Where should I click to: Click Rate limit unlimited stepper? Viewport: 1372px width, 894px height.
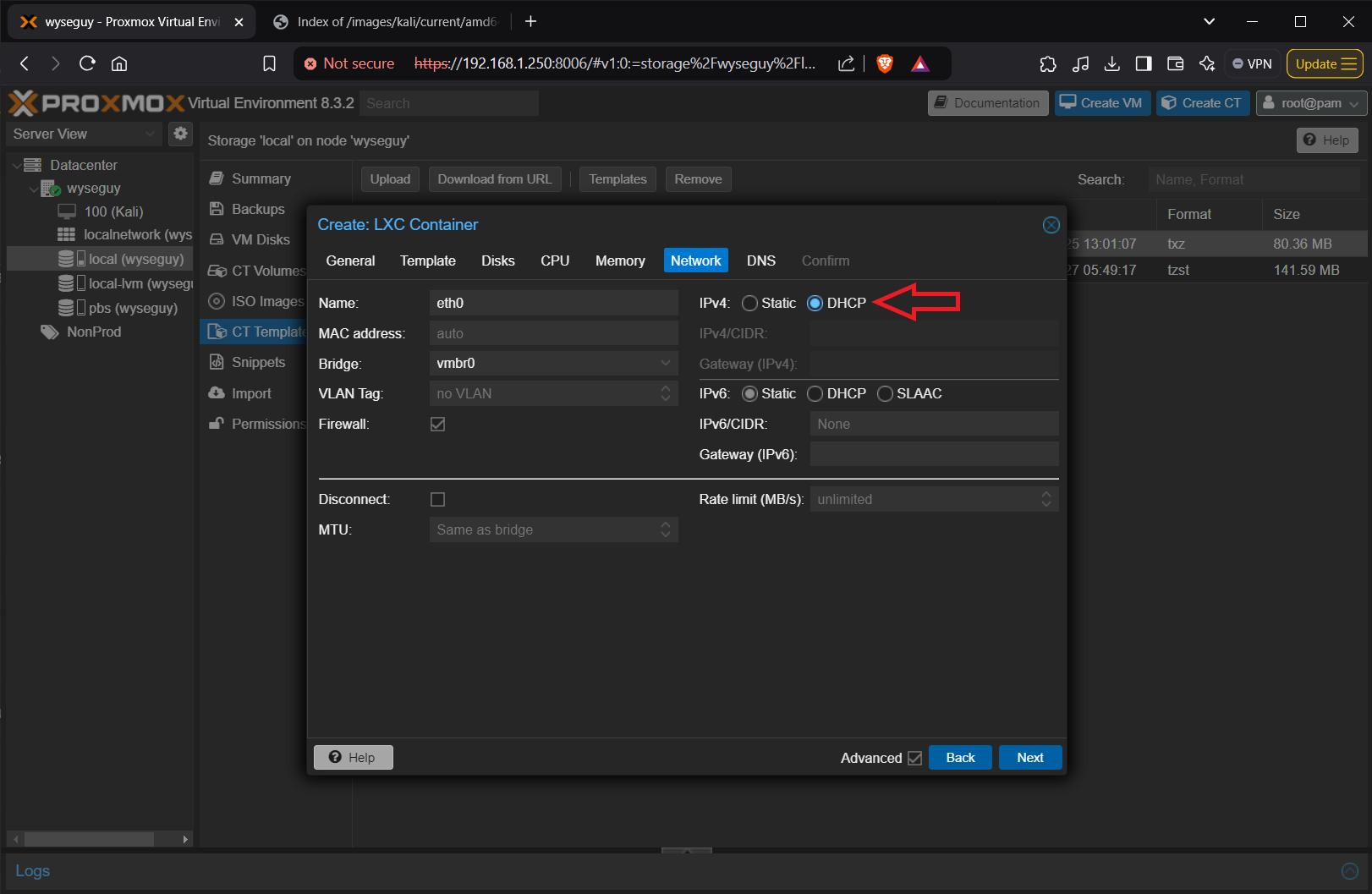point(934,499)
